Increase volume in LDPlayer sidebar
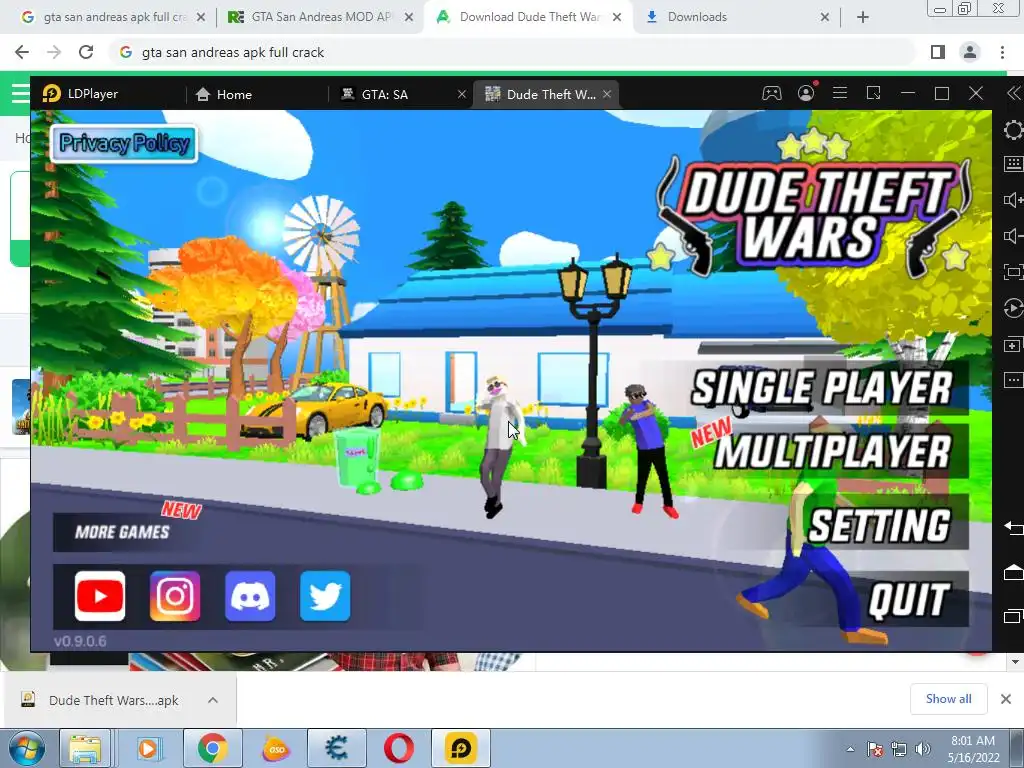The width and height of the screenshot is (1024, 768). pos(1013,200)
